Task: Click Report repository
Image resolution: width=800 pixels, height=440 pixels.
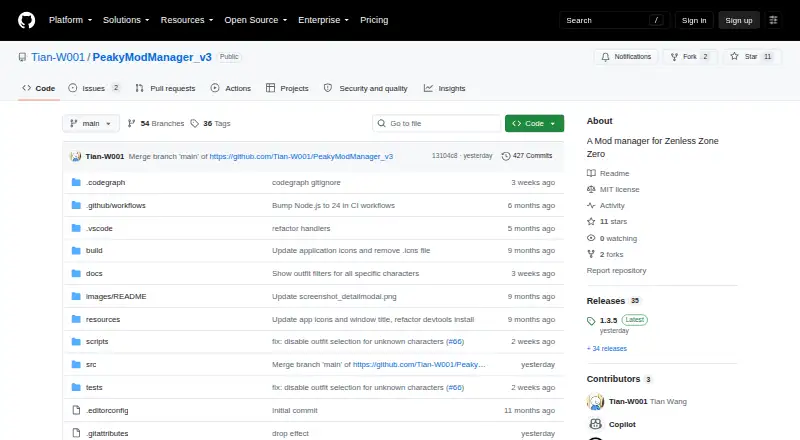Action: 616,271
